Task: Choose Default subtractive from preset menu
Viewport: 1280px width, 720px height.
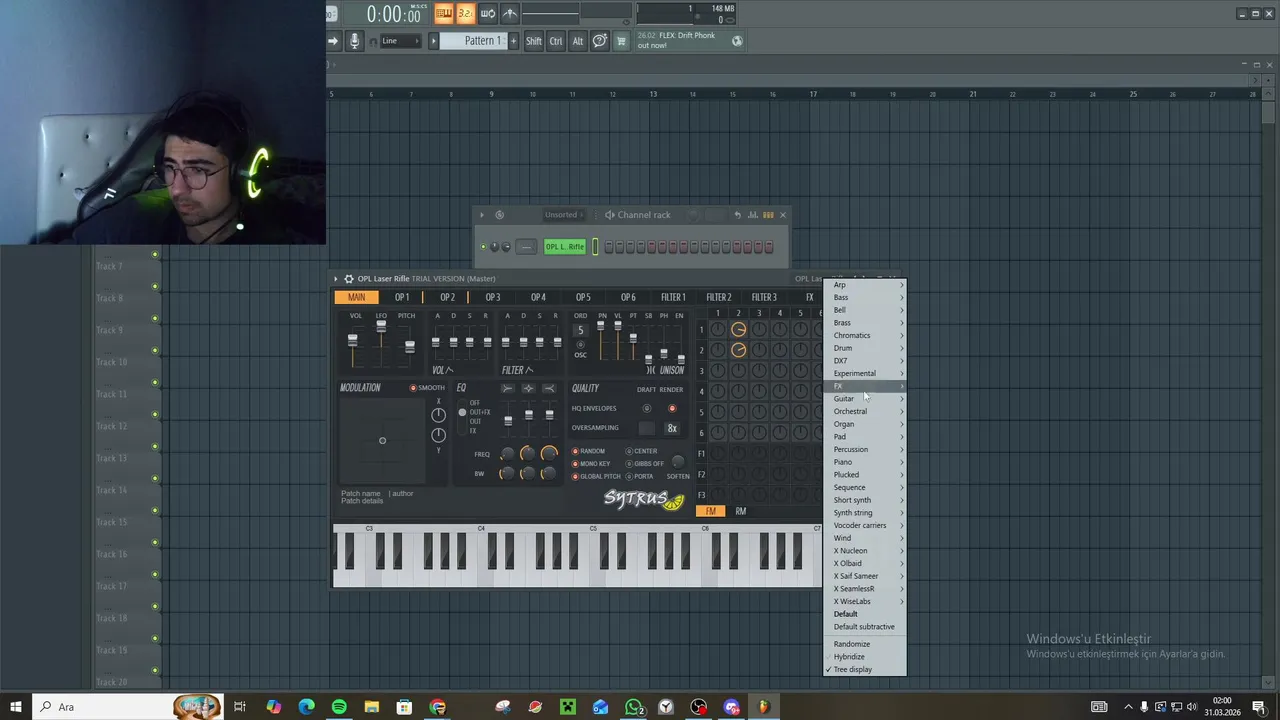Action: click(x=865, y=627)
